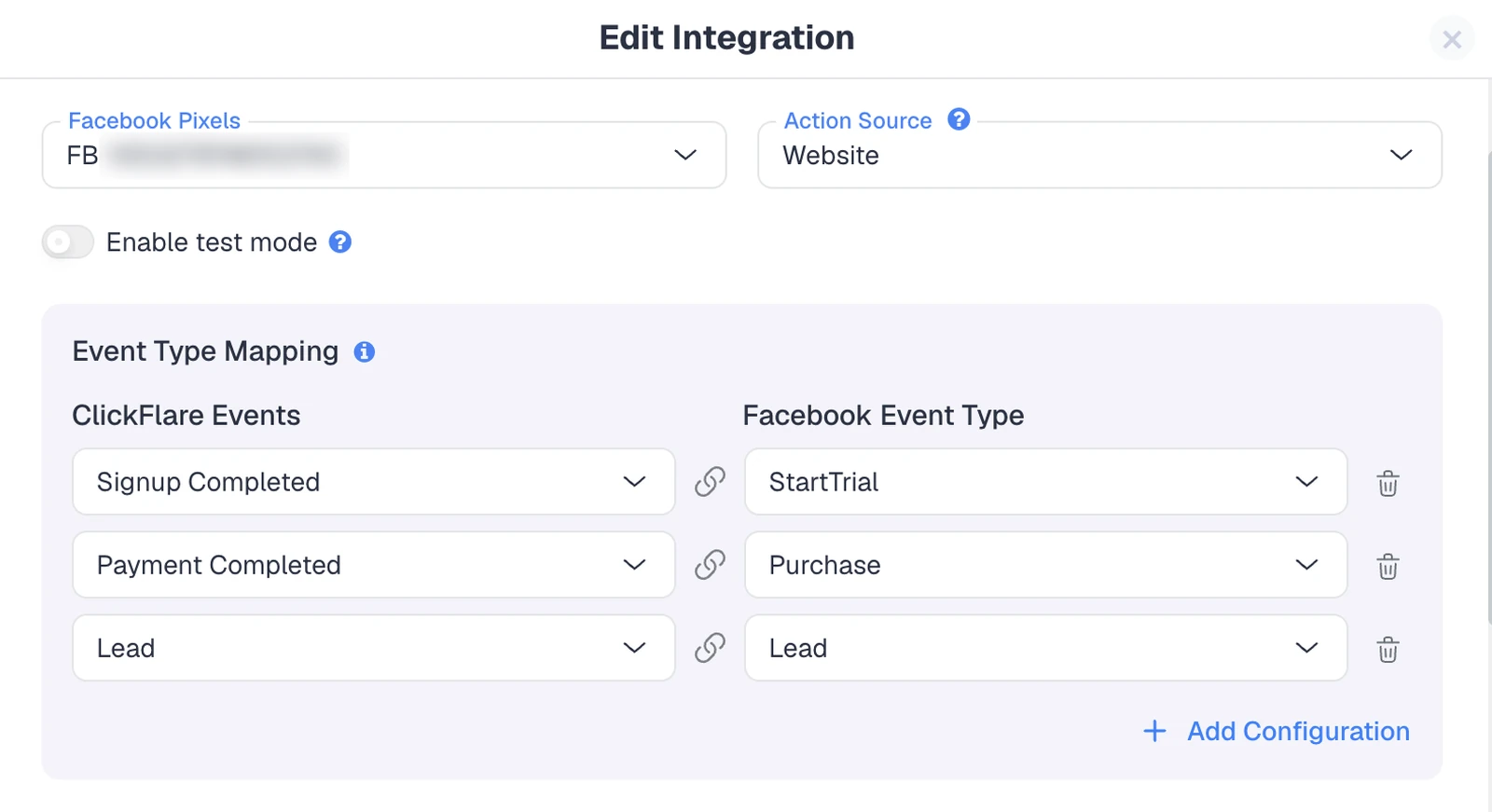Click the Enable test mode label

coord(212,242)
